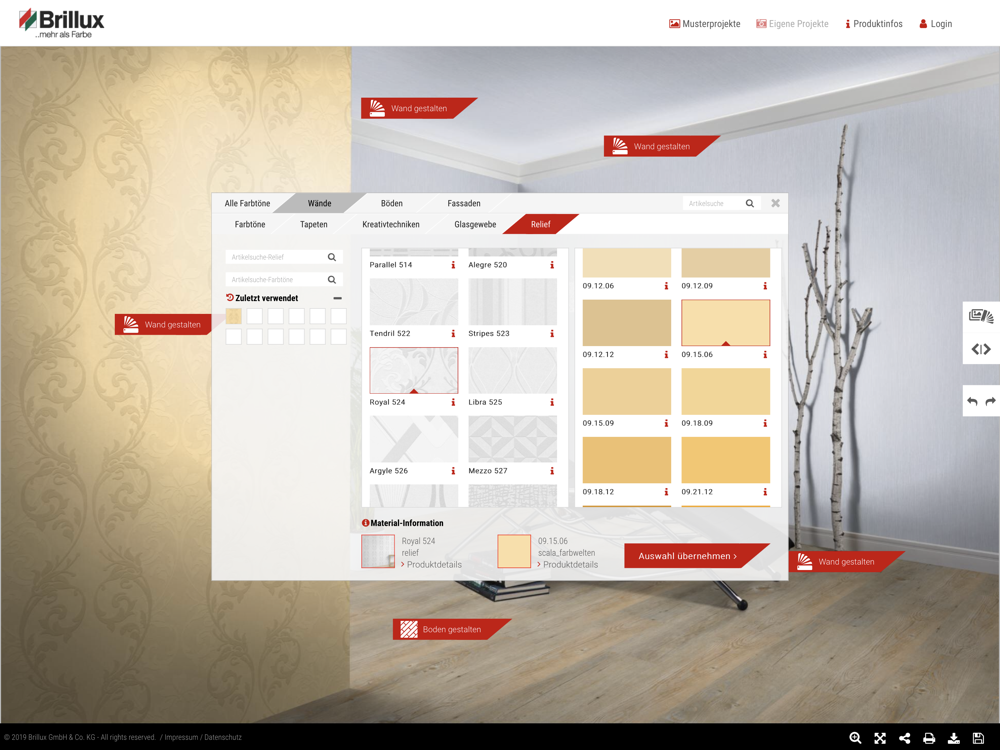Click the info icon for Stripes 523
This screenshot has height=750, width=1000.
pyautogui.click(x=552, y=334)
